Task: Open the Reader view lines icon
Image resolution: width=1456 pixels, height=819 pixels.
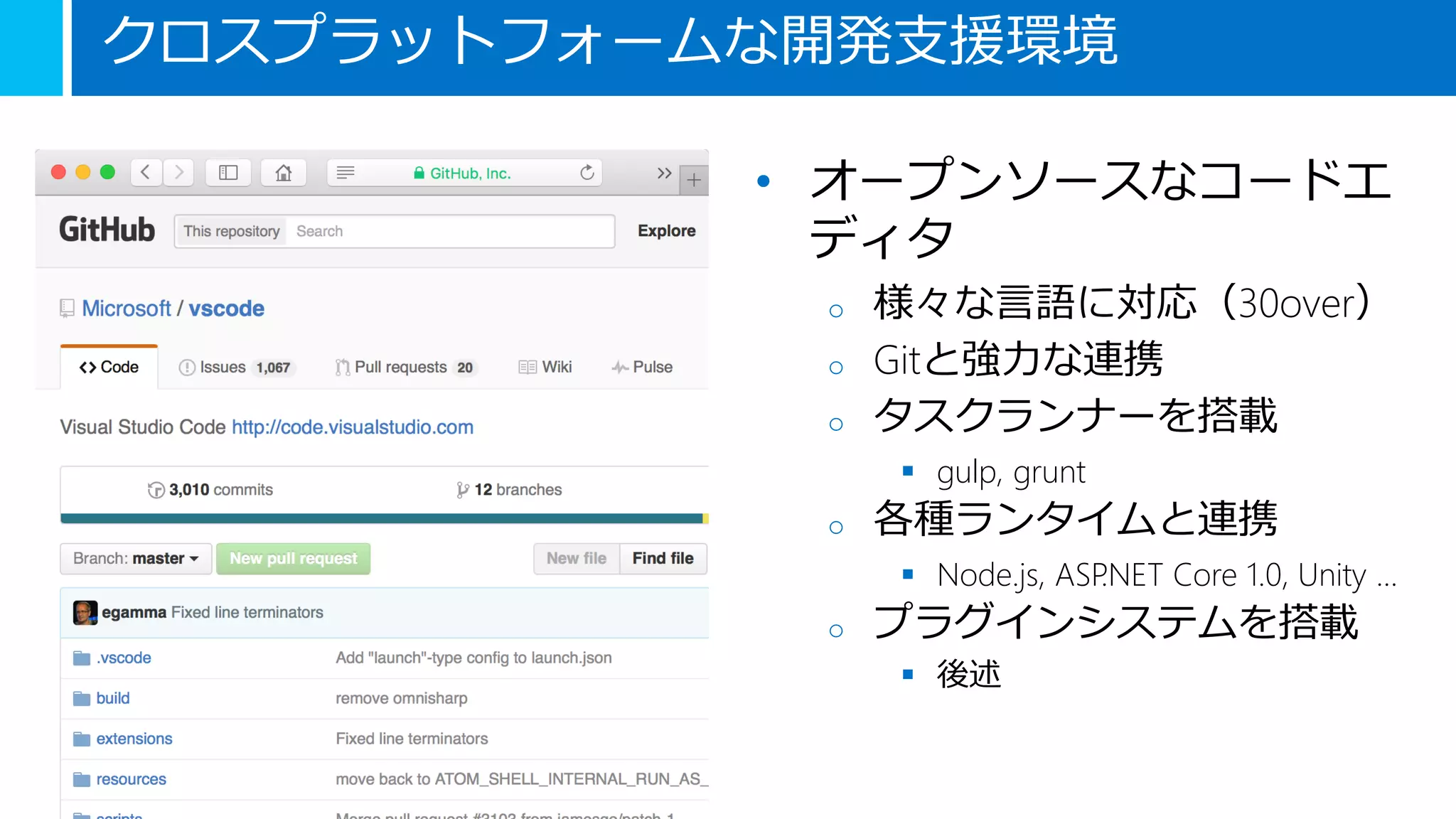Action: point(346,173)
